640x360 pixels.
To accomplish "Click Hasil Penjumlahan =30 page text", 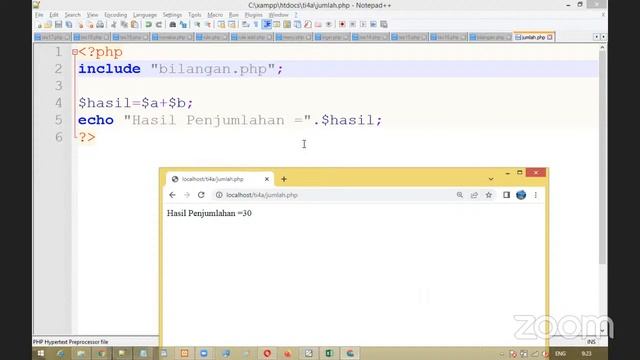I will pyautogui.click(x=209, y=213).
